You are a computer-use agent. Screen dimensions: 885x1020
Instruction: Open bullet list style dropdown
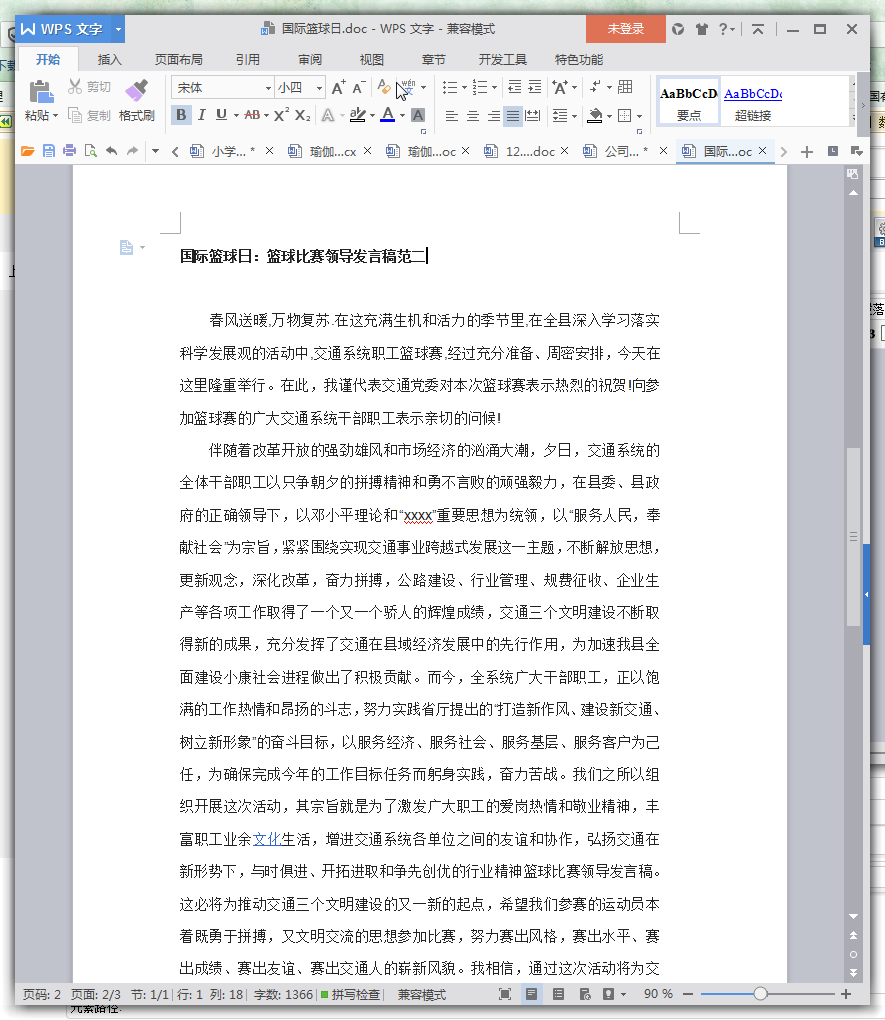coord(464,87)
